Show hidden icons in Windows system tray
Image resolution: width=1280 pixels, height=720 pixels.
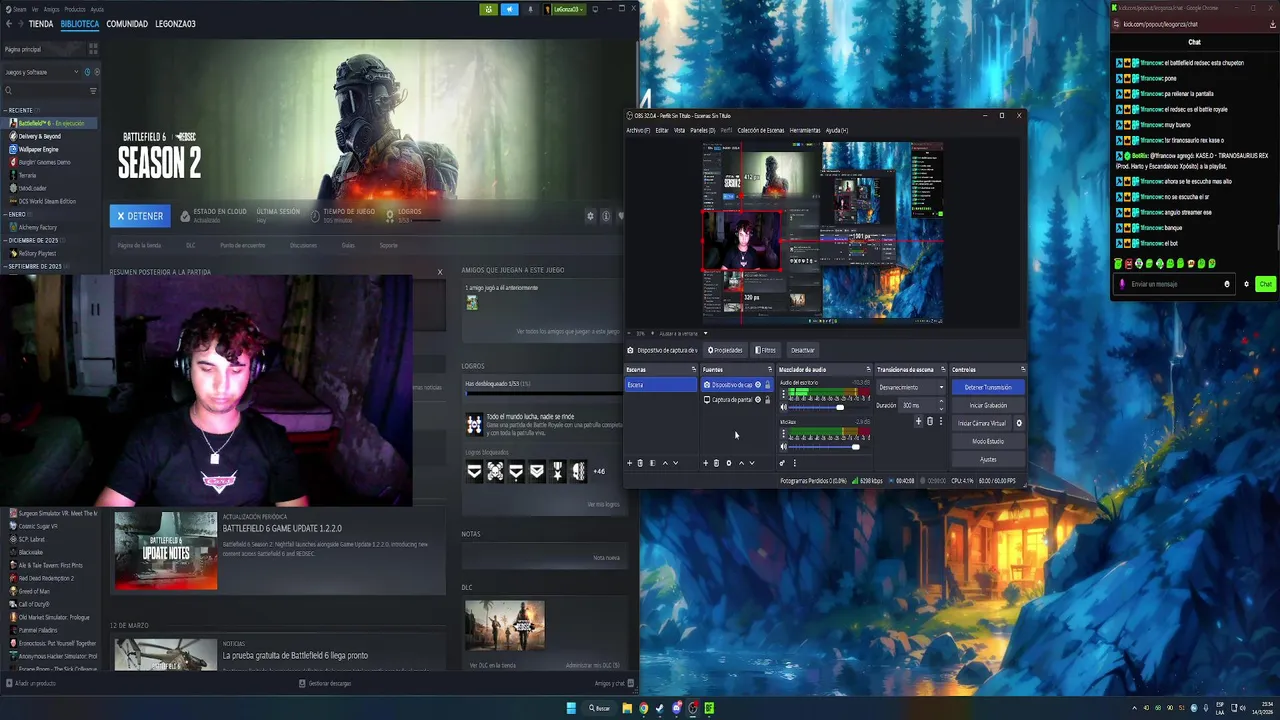pos(1134,708)
